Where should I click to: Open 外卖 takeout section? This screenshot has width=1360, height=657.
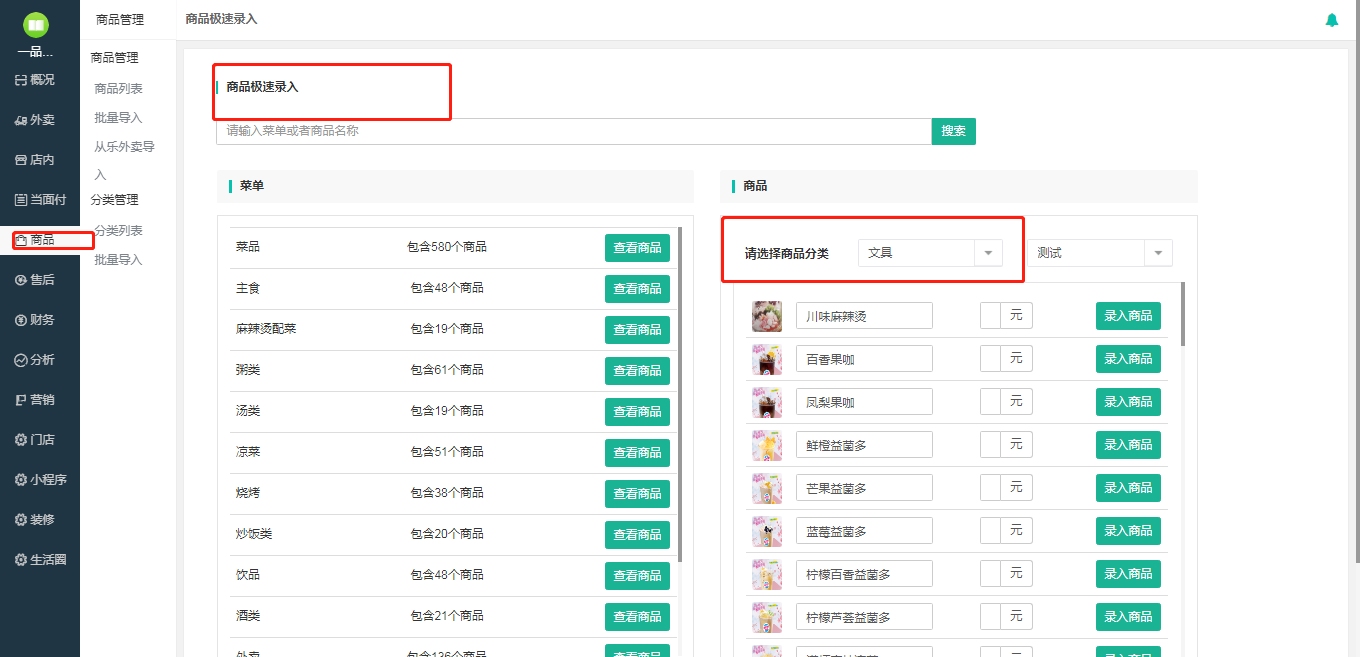point(35,120)
